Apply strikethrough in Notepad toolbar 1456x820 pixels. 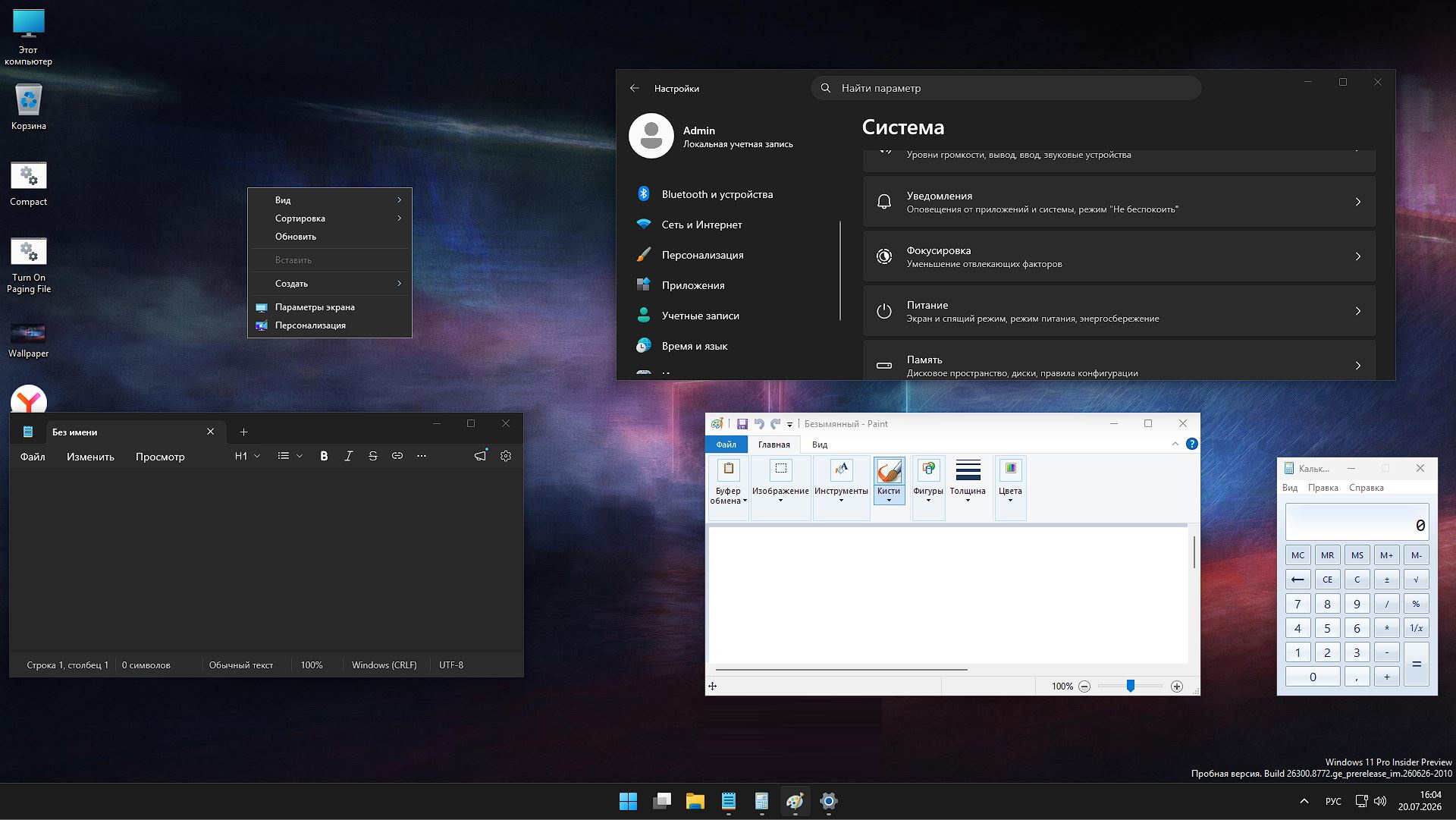pos(372,456)
